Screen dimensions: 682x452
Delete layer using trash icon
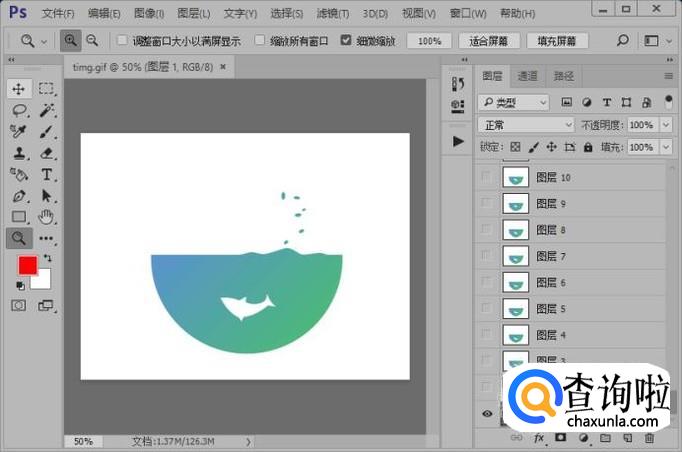(650, 438)
